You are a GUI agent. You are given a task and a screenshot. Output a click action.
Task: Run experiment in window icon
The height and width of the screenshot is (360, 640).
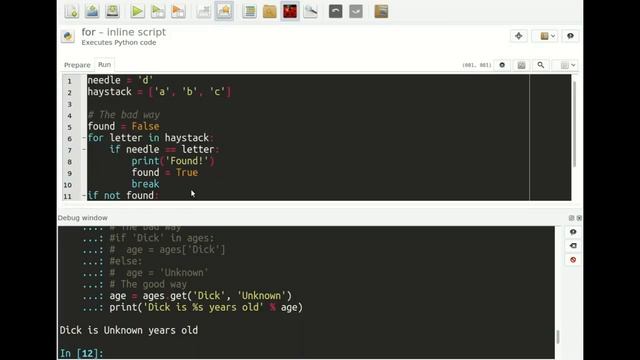(x=158, y=11)
